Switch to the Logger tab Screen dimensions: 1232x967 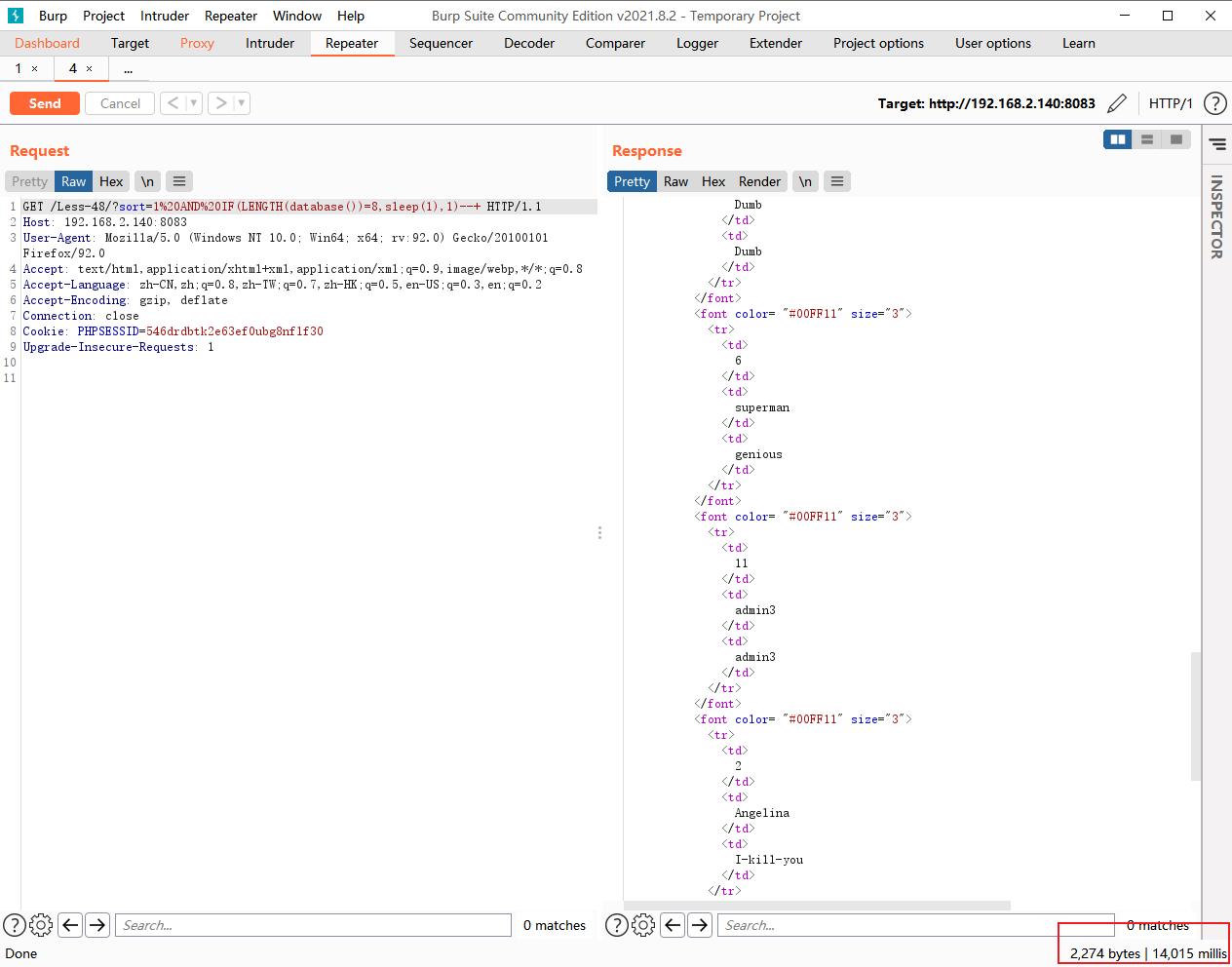697,43
